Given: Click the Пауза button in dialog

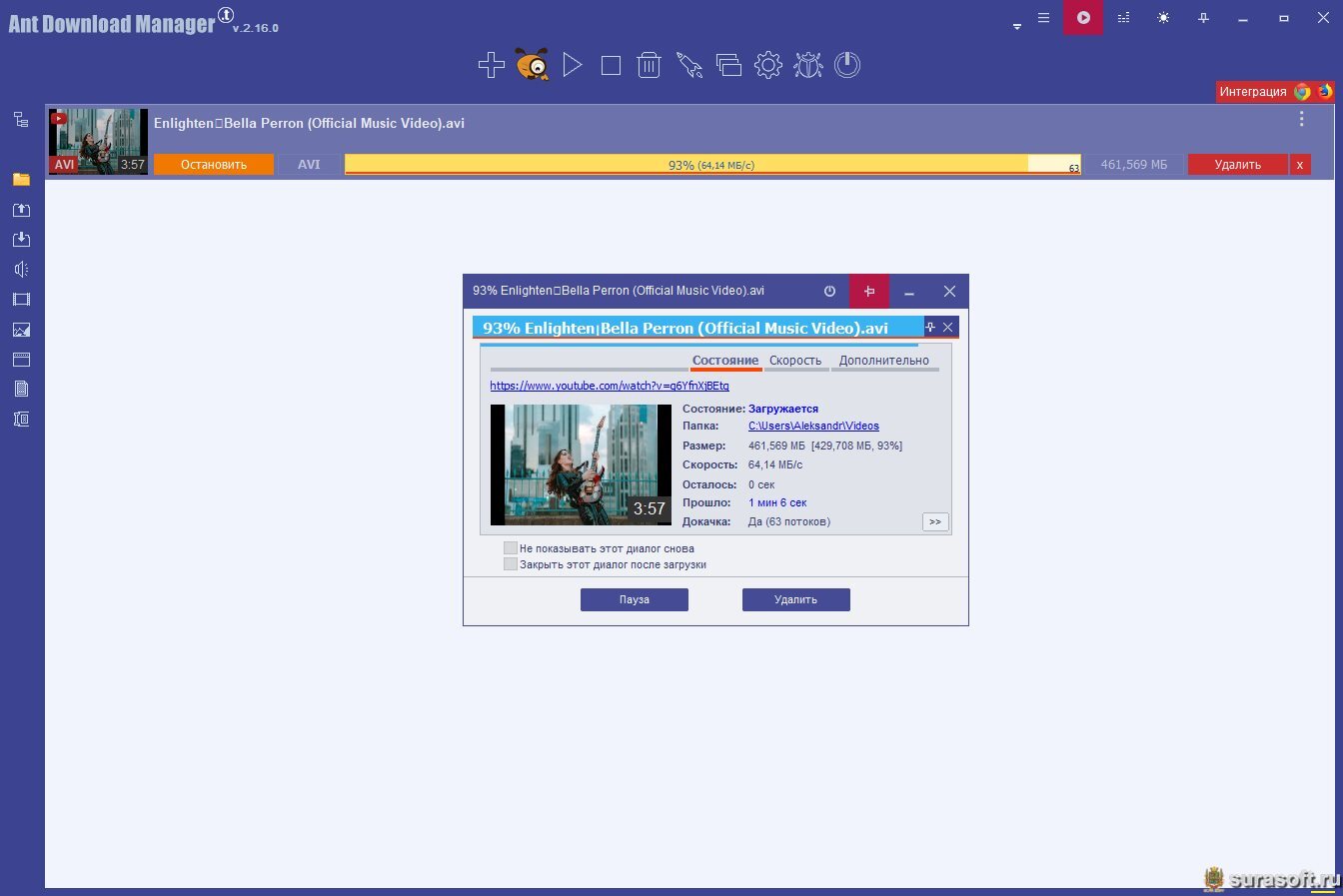Looking at the screenshot, I should click(x=635, y=599).
